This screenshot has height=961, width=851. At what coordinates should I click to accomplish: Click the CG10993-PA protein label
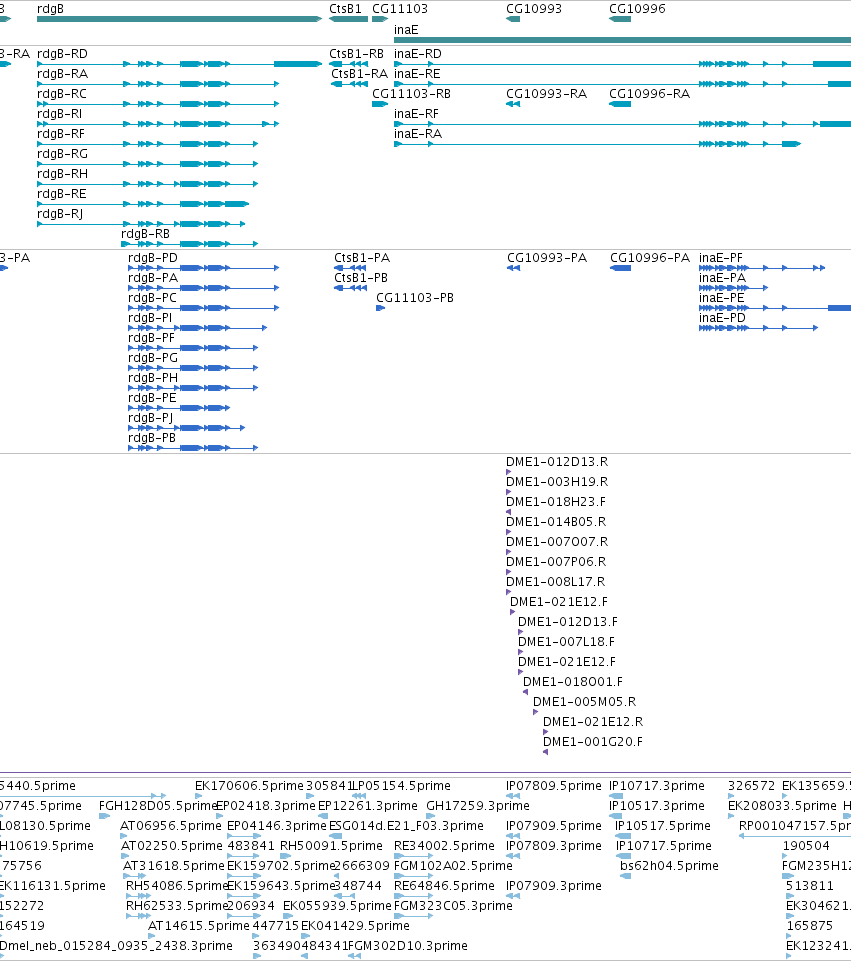coord(547,258)
